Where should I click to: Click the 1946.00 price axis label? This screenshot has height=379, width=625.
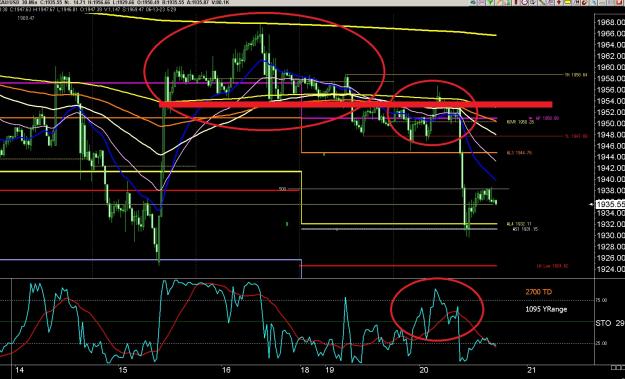coord(611,146)
